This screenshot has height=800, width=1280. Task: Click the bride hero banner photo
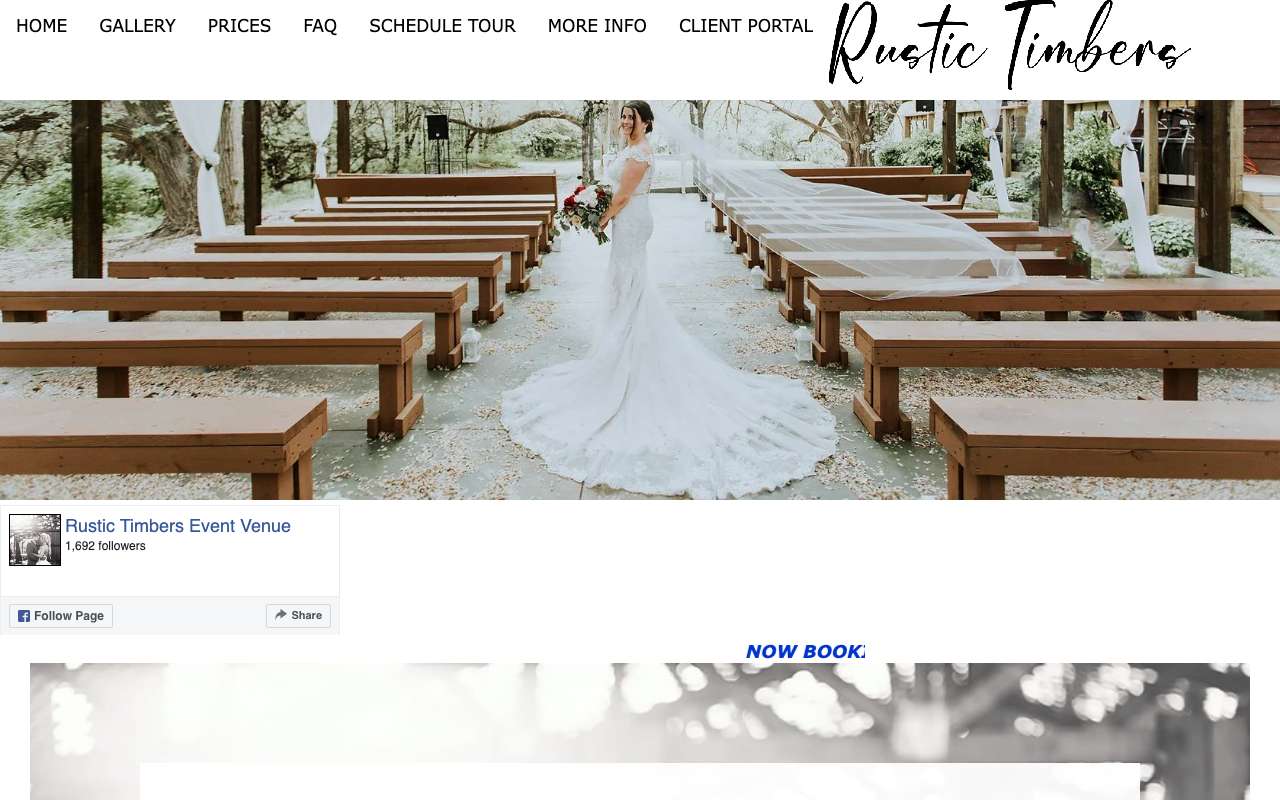(640, 300)
